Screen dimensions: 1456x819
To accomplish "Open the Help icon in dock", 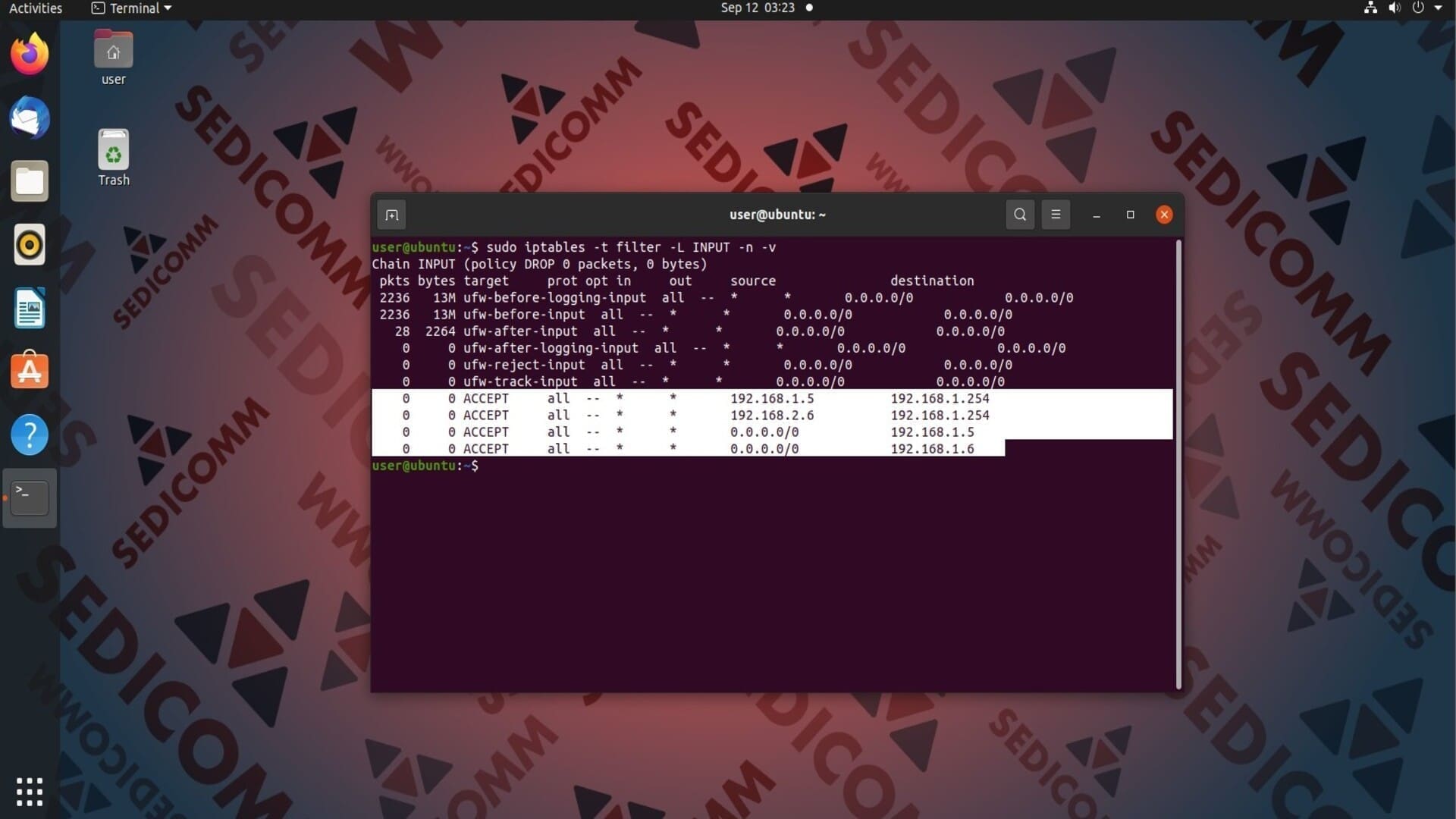I will [x=30, y=435].
